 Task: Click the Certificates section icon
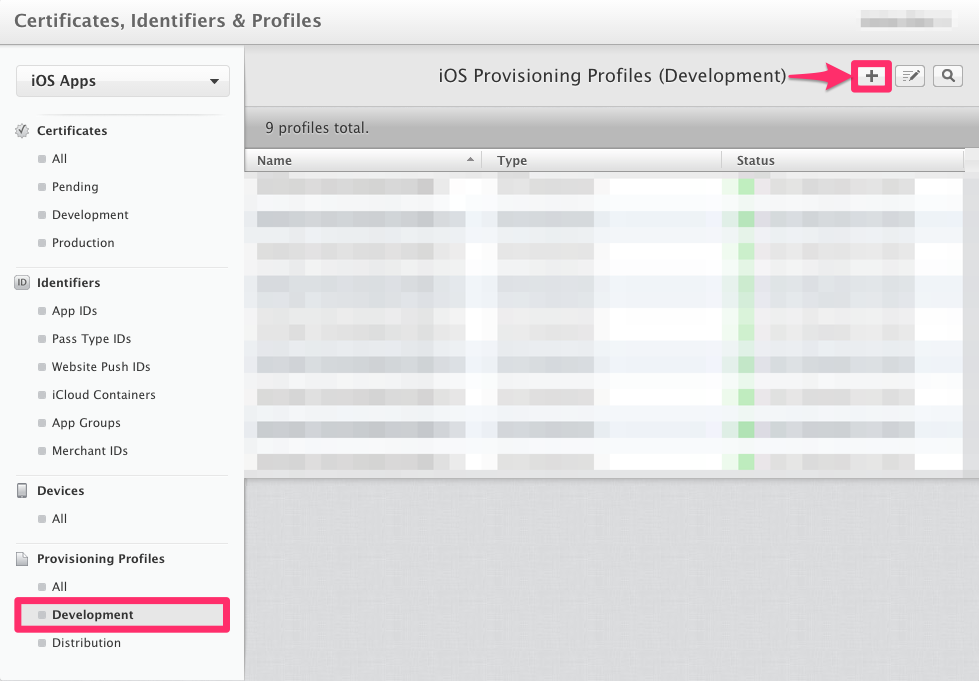click(x=22, y=131)
